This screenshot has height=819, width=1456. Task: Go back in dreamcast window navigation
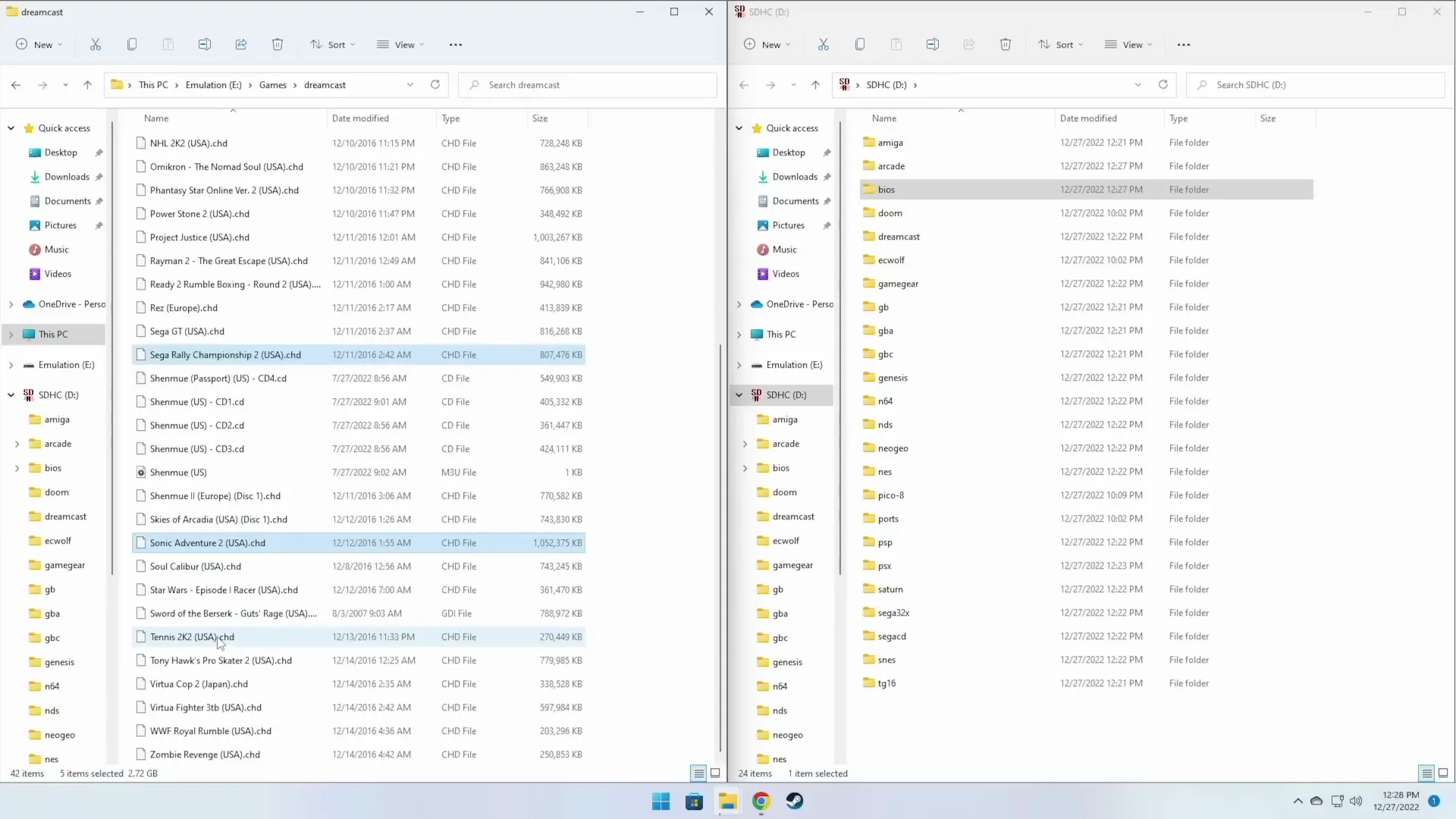click(16, 85)
